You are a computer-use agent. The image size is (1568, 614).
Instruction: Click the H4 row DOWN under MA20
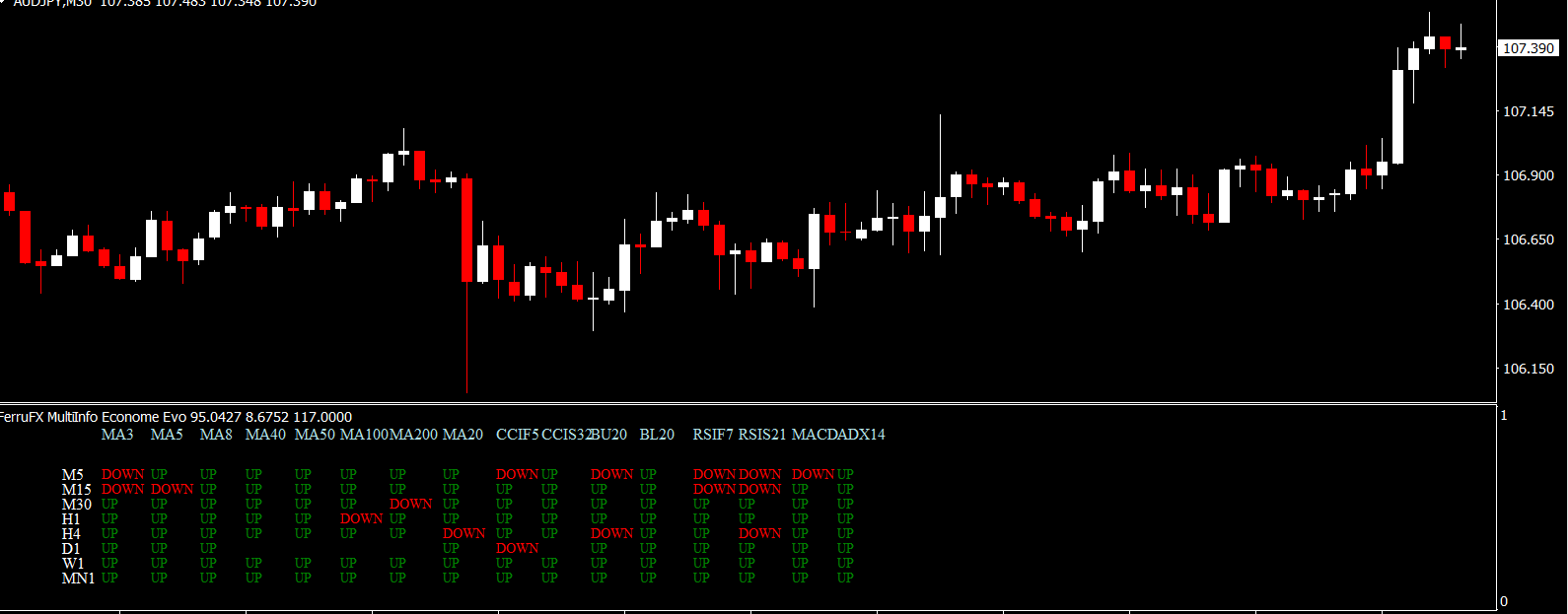coord(463,533)
